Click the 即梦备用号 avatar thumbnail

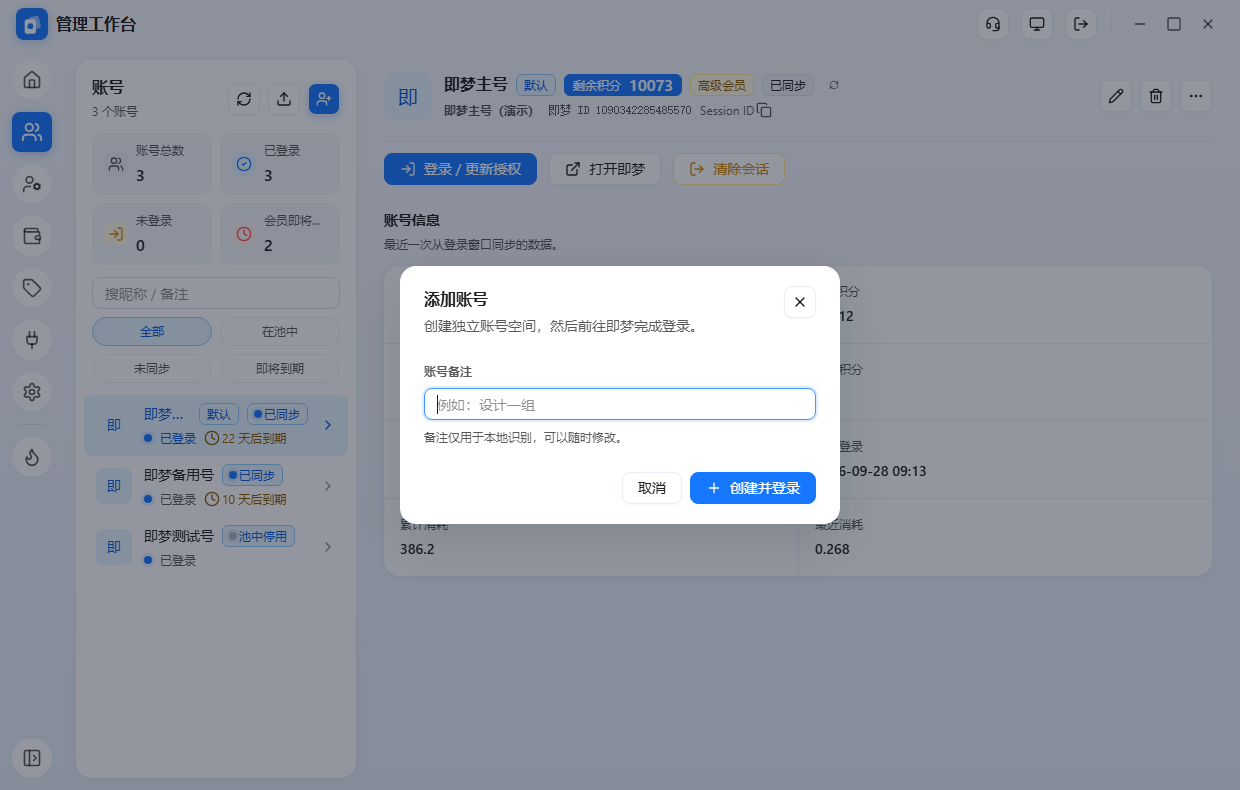pyautogui.click(x=114, y=486)
